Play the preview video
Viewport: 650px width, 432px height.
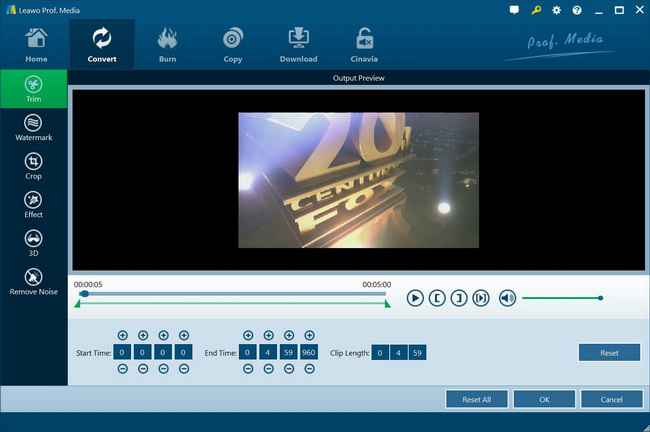(415, 298)
